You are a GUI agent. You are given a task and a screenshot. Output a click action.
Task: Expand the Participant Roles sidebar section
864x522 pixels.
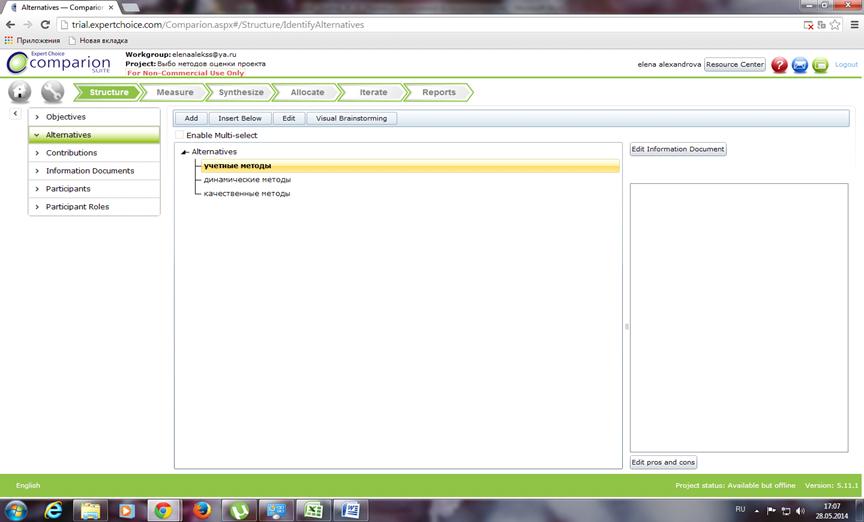(37, 207)
